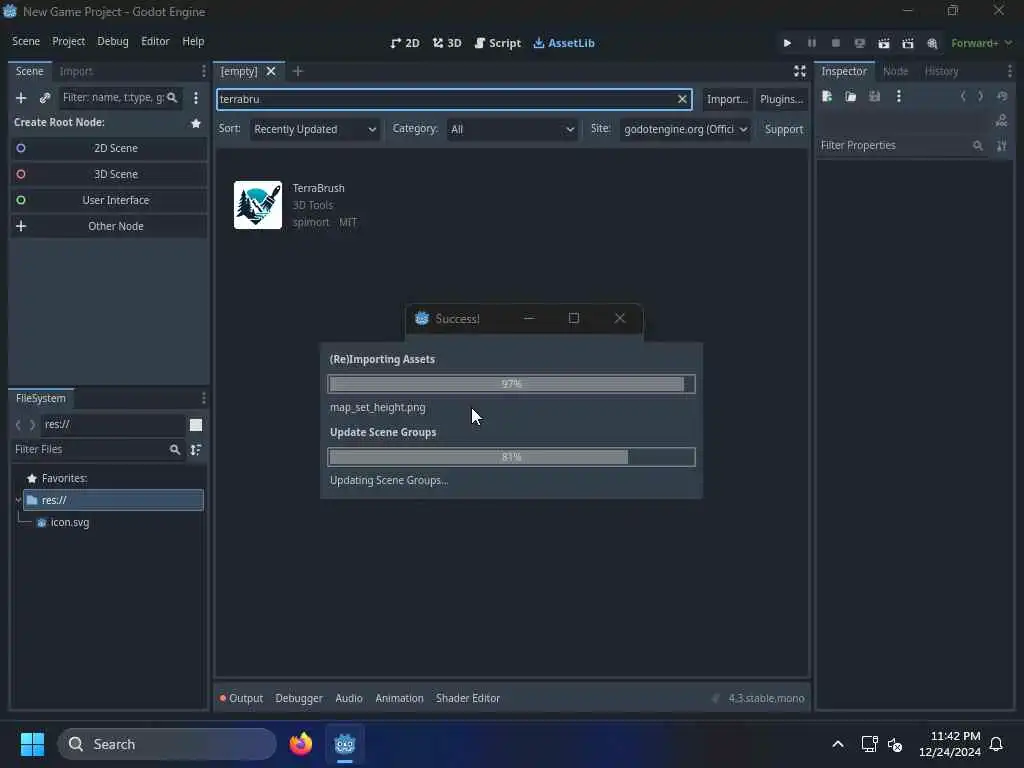This screenshot has width=1024, height=768.
Task: Click the 3D Tools category link
Action: [313, 205]
